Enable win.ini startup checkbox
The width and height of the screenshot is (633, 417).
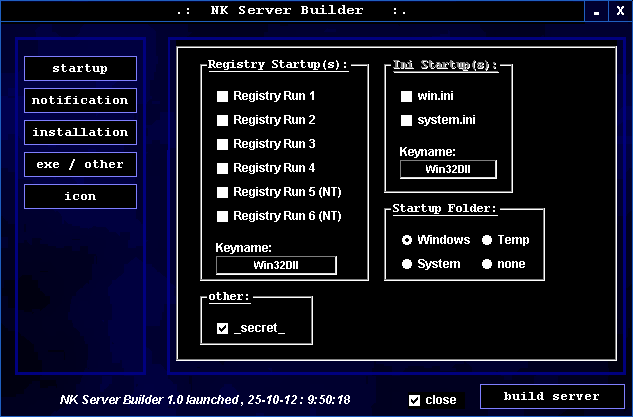pos(407,96)
